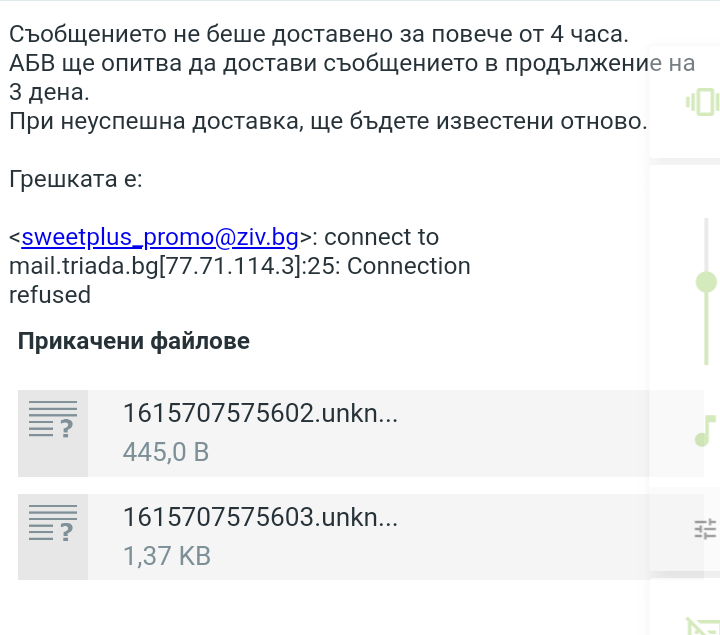
Task: Tap the "При неуспешна доставка" text line
Action: tap(328, 122)
